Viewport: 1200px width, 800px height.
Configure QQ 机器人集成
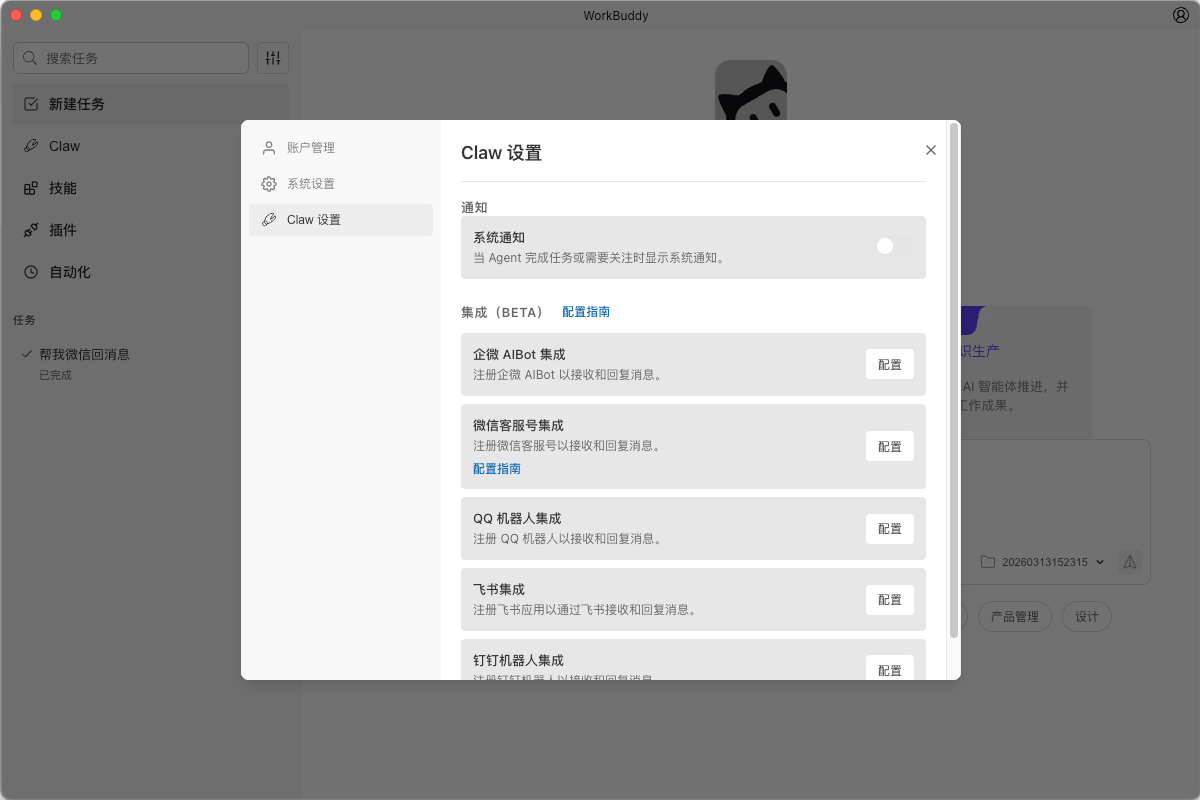point(890,529)
